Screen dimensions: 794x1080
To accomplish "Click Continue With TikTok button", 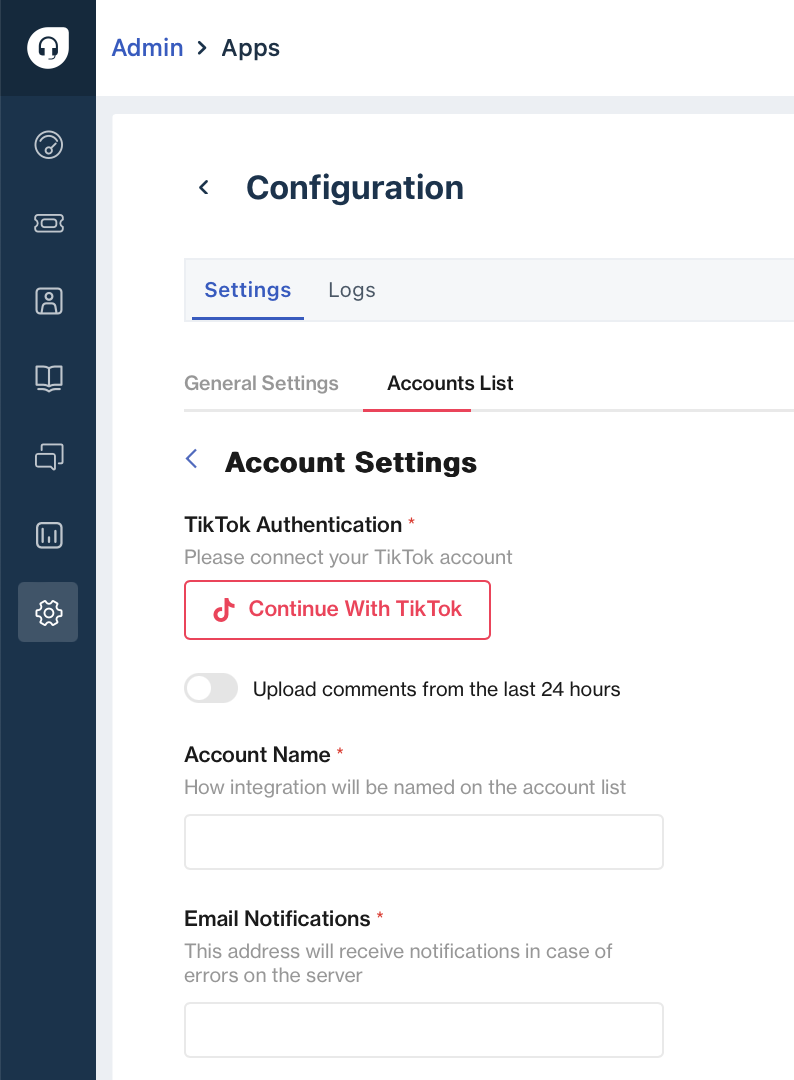I will (337, 610).
